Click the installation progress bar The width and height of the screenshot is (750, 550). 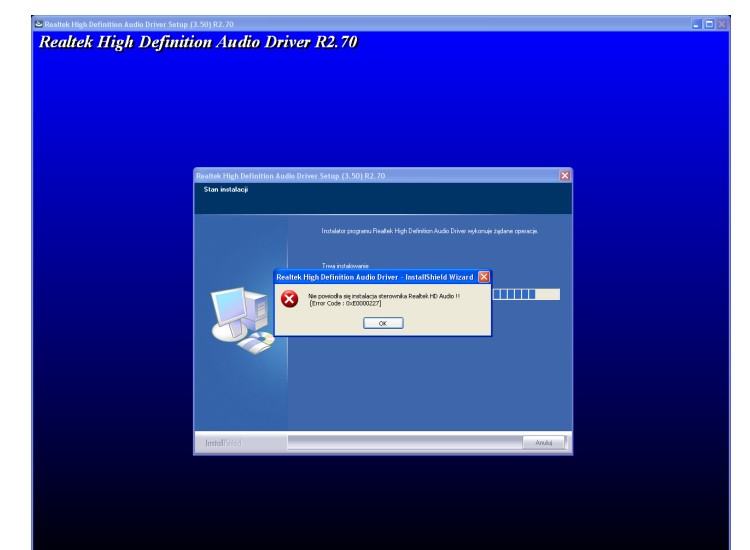click(x=526, y=294)
